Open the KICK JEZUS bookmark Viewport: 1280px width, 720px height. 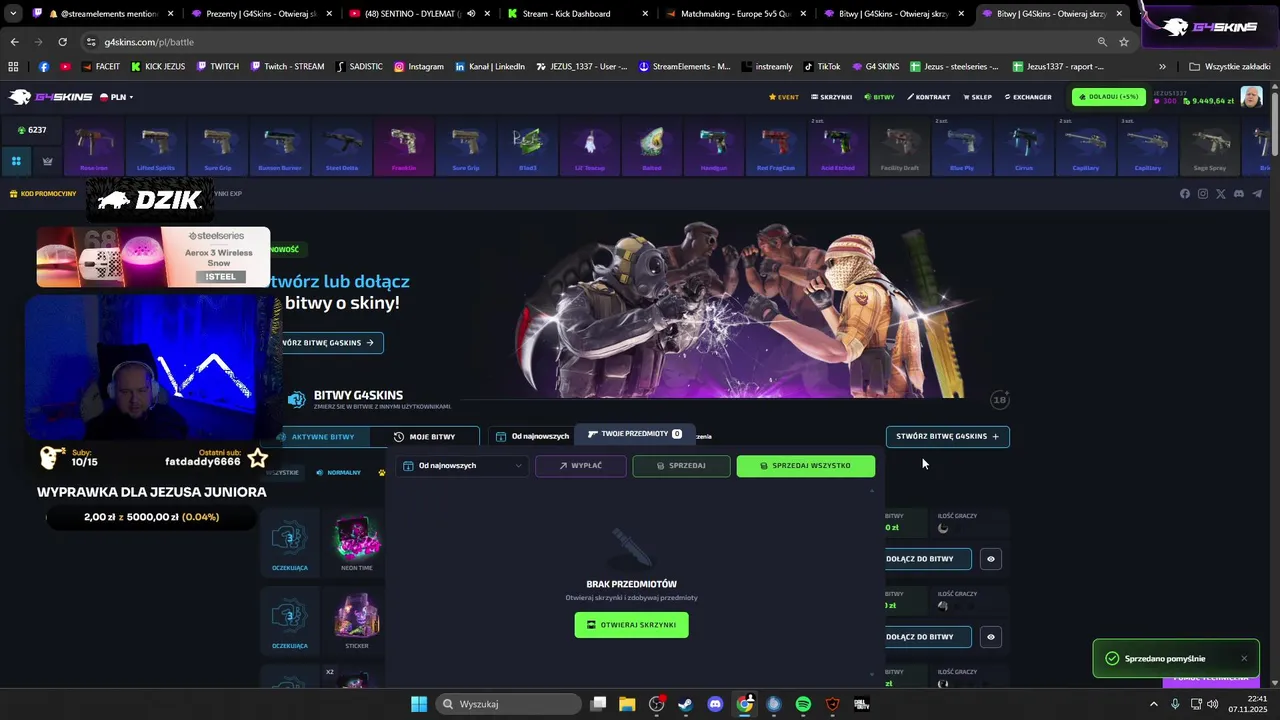coord(157,66)
